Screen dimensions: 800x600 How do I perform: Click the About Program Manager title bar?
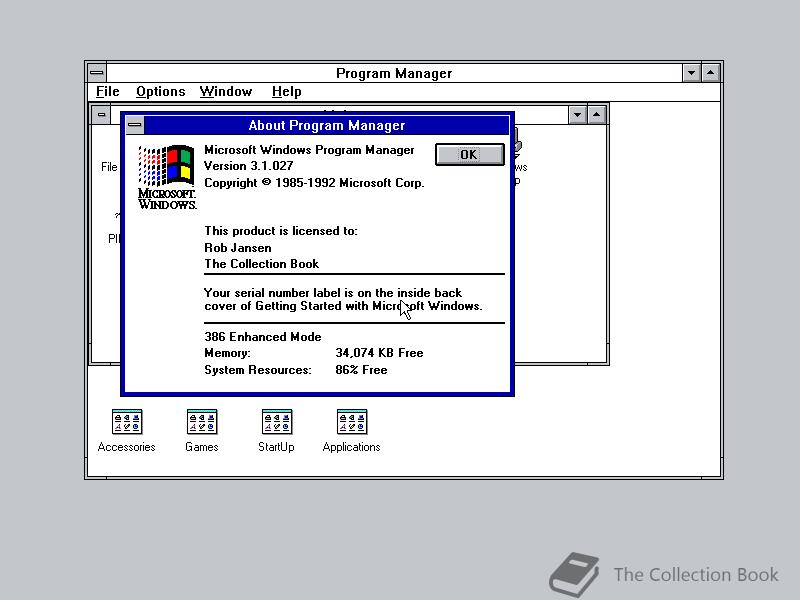(327, 125)
